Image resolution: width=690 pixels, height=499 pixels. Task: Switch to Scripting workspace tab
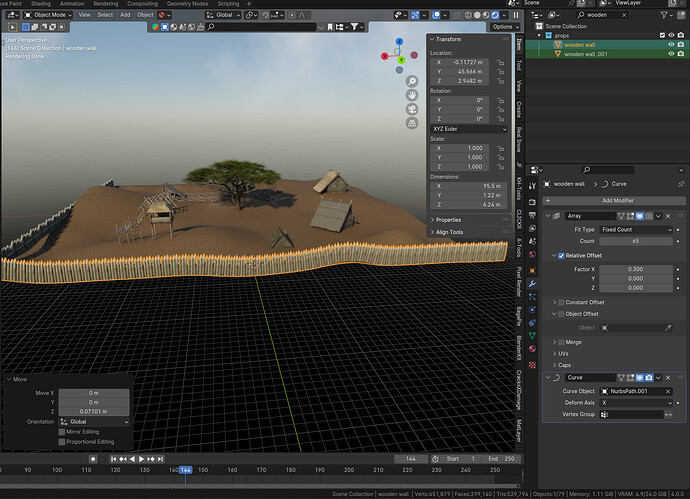pos(228,4)
